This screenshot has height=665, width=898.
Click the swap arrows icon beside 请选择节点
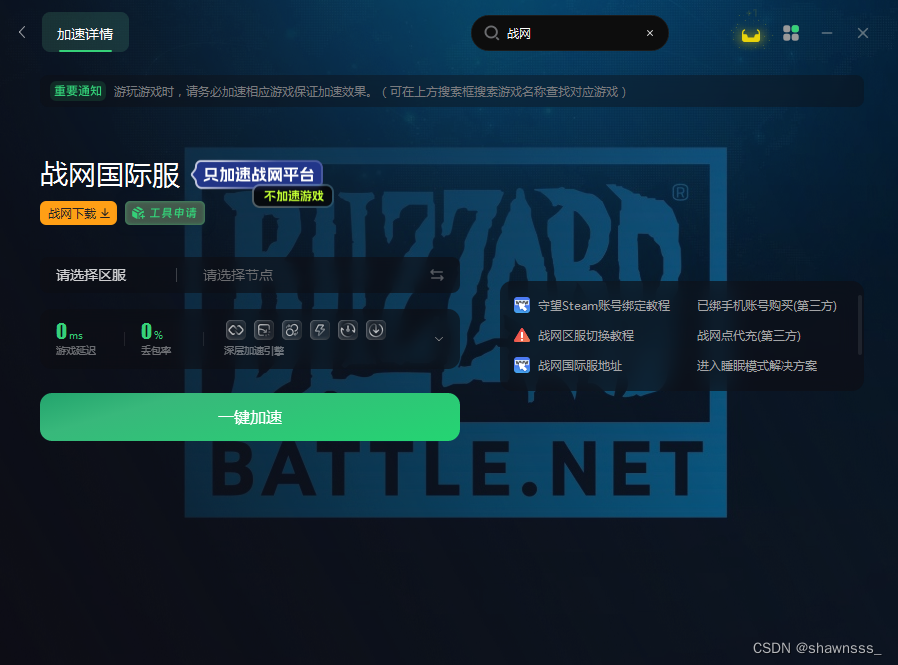(437, 276)
